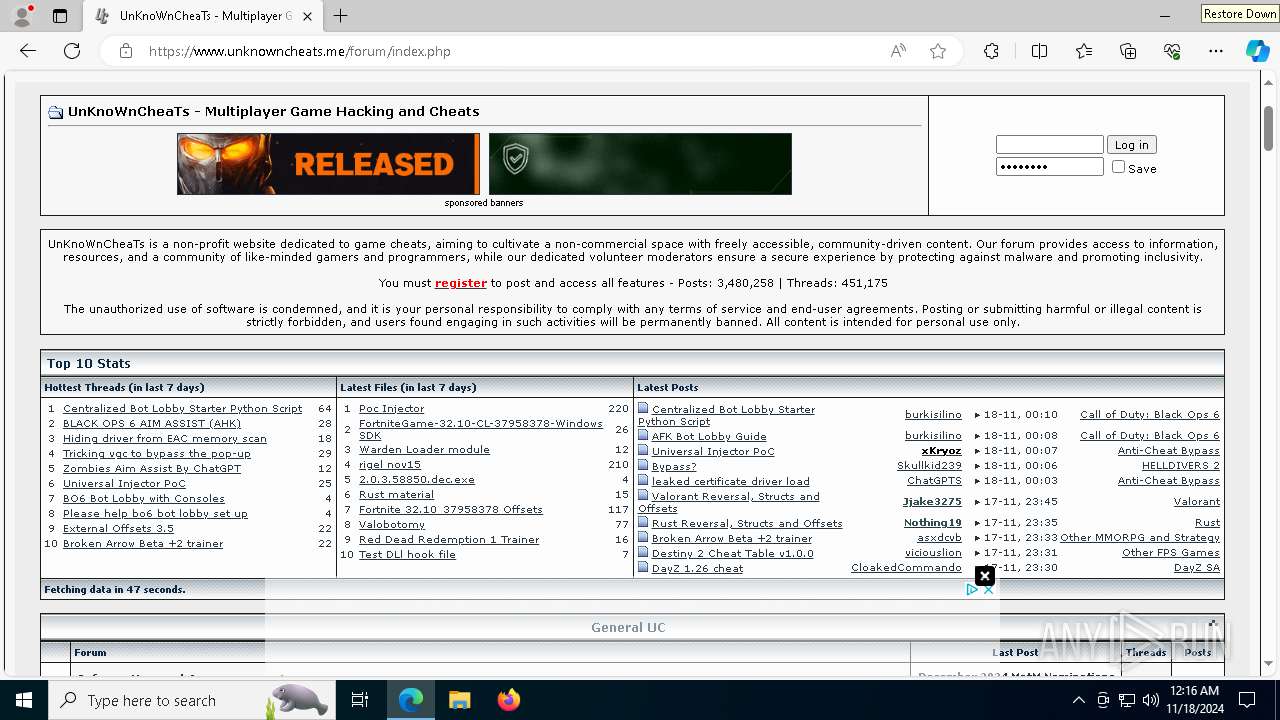This screenshot has width=1280, height=720.
Task: Open the notification center icon
Action: point(1247,700)
